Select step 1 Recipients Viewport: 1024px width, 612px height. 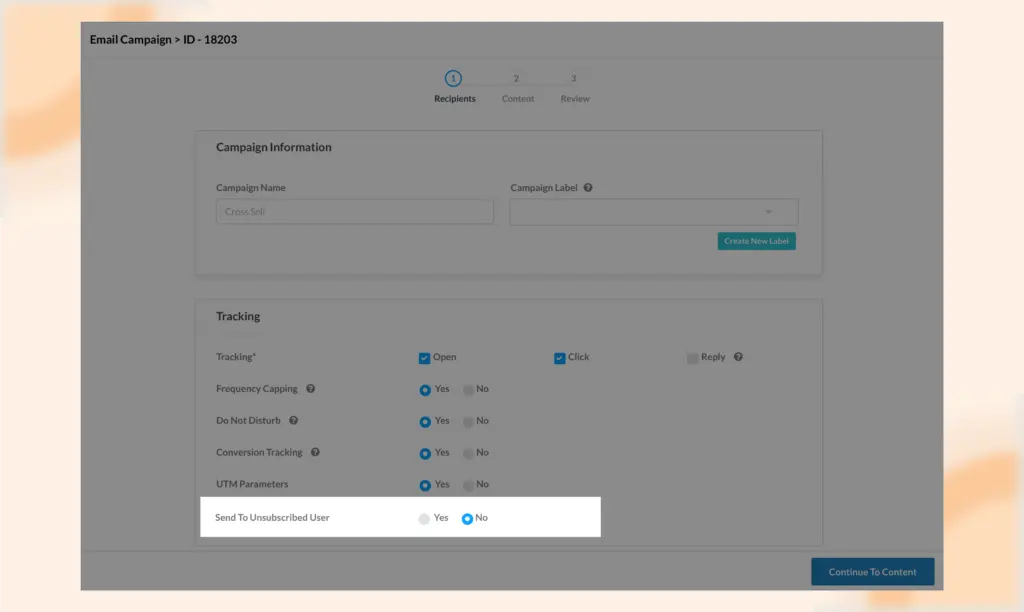(453, 79)
